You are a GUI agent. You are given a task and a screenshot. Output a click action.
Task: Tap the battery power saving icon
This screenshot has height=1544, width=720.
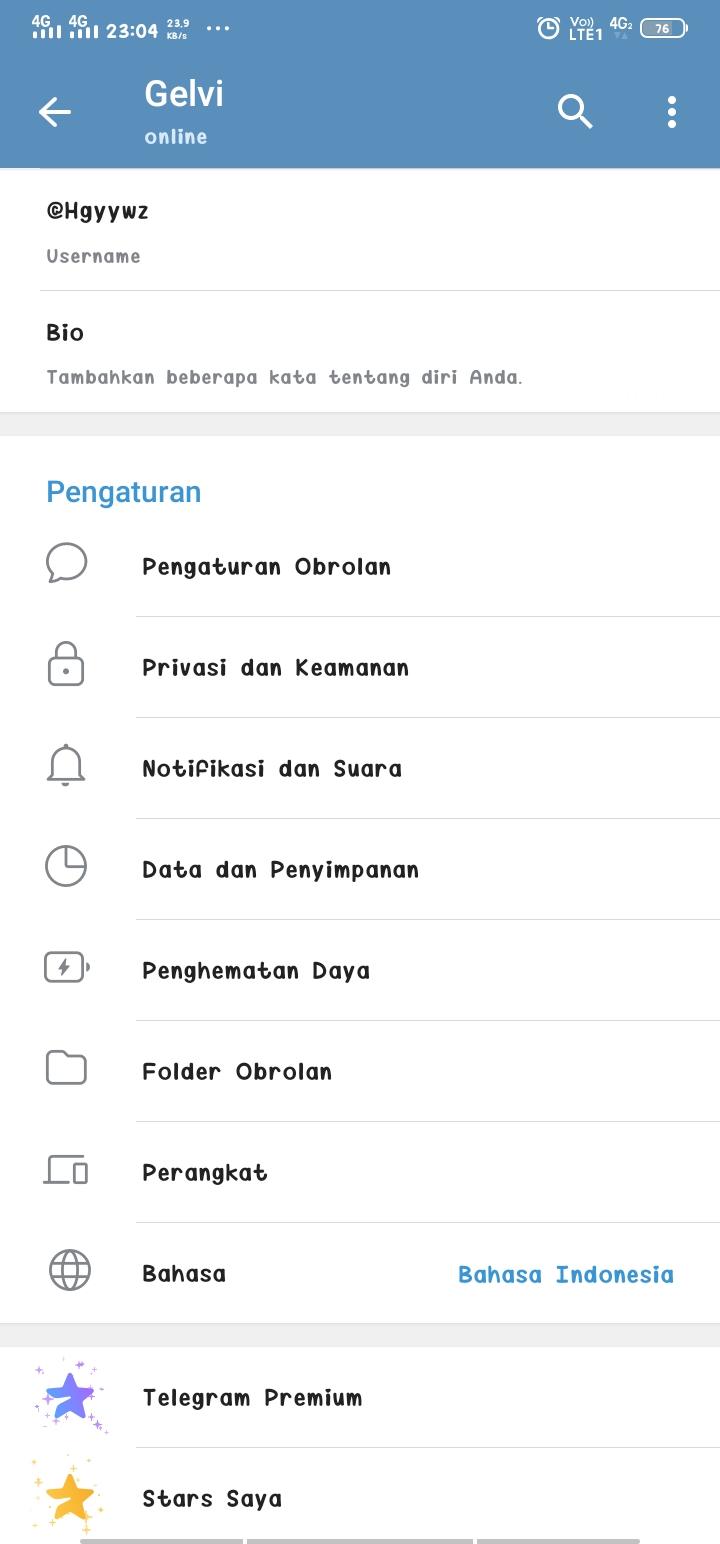click(66, 968)
